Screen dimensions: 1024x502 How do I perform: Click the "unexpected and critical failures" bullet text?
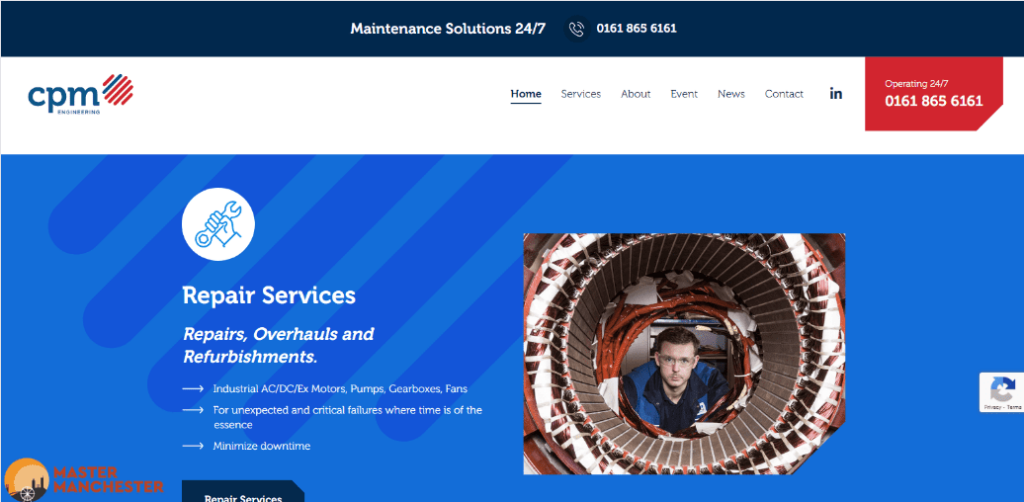(x=347, y=417)
